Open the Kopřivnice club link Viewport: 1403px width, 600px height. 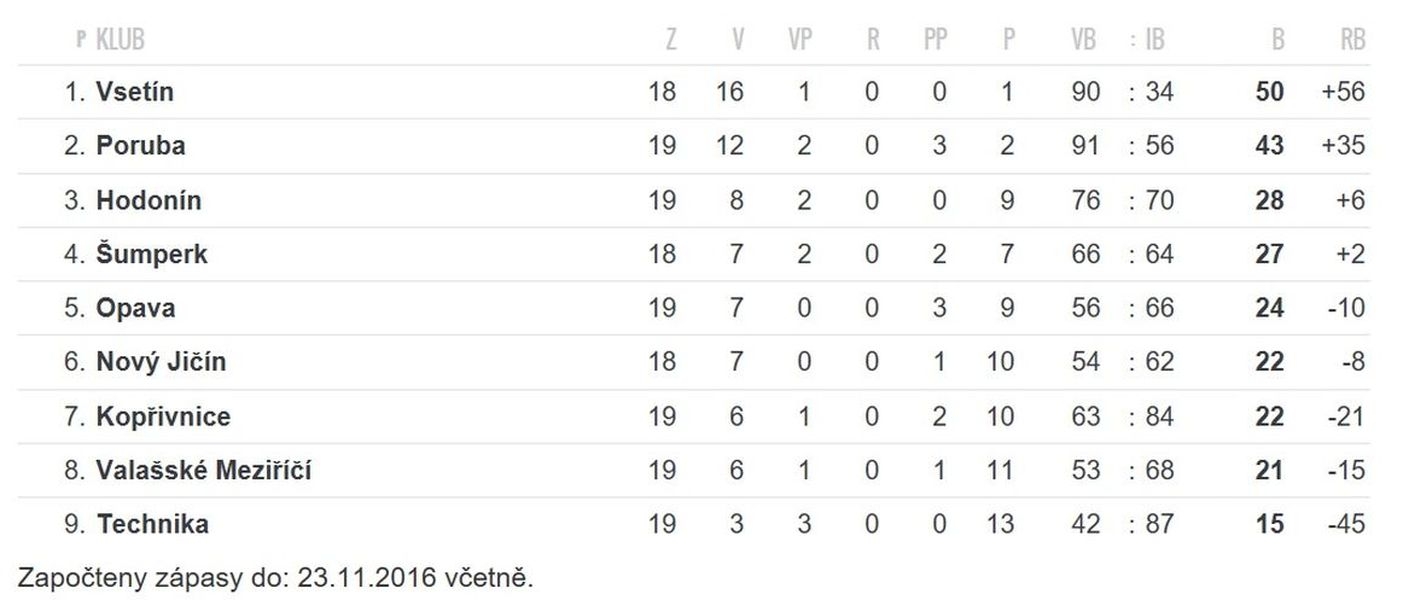[x=163, y=416]
